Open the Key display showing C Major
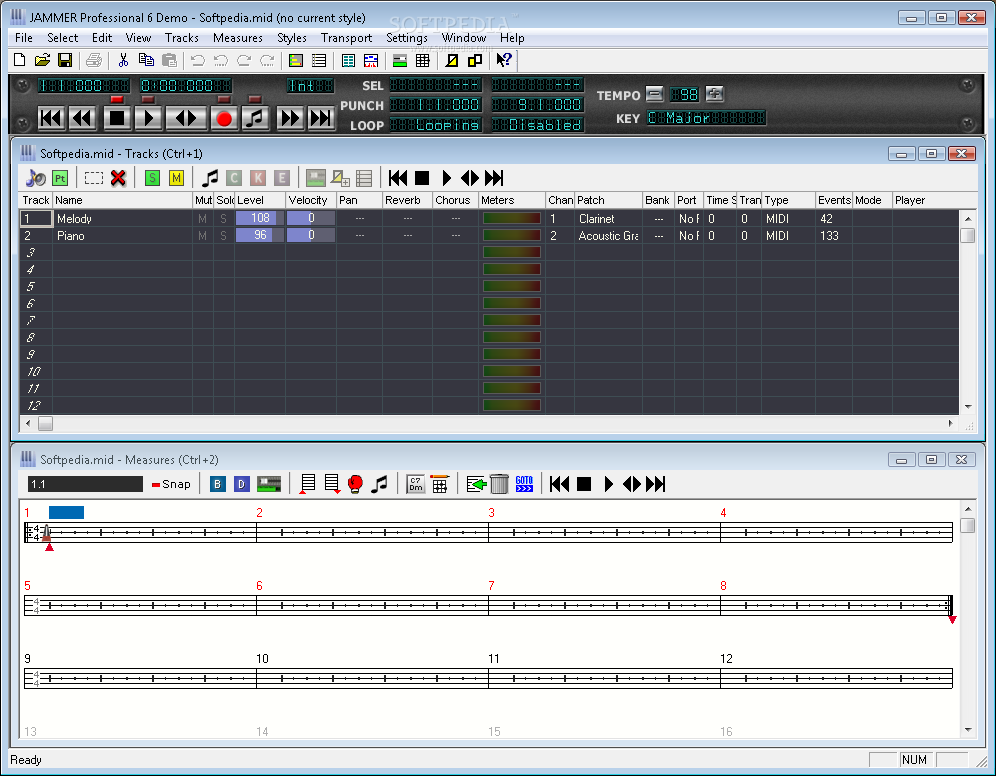The image size is (996, 776). click(x=706, y=118)
